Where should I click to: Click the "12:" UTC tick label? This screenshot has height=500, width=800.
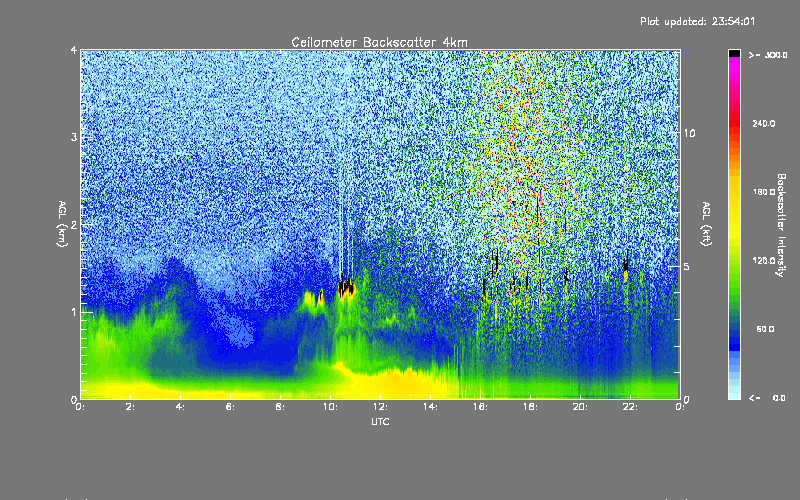[x=380, y=407]
